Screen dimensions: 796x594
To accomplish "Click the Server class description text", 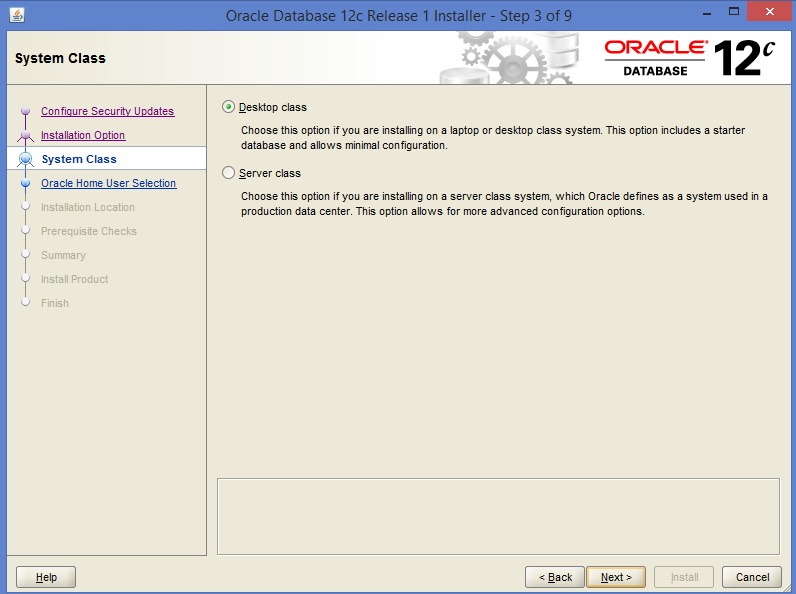I will 504,204.
